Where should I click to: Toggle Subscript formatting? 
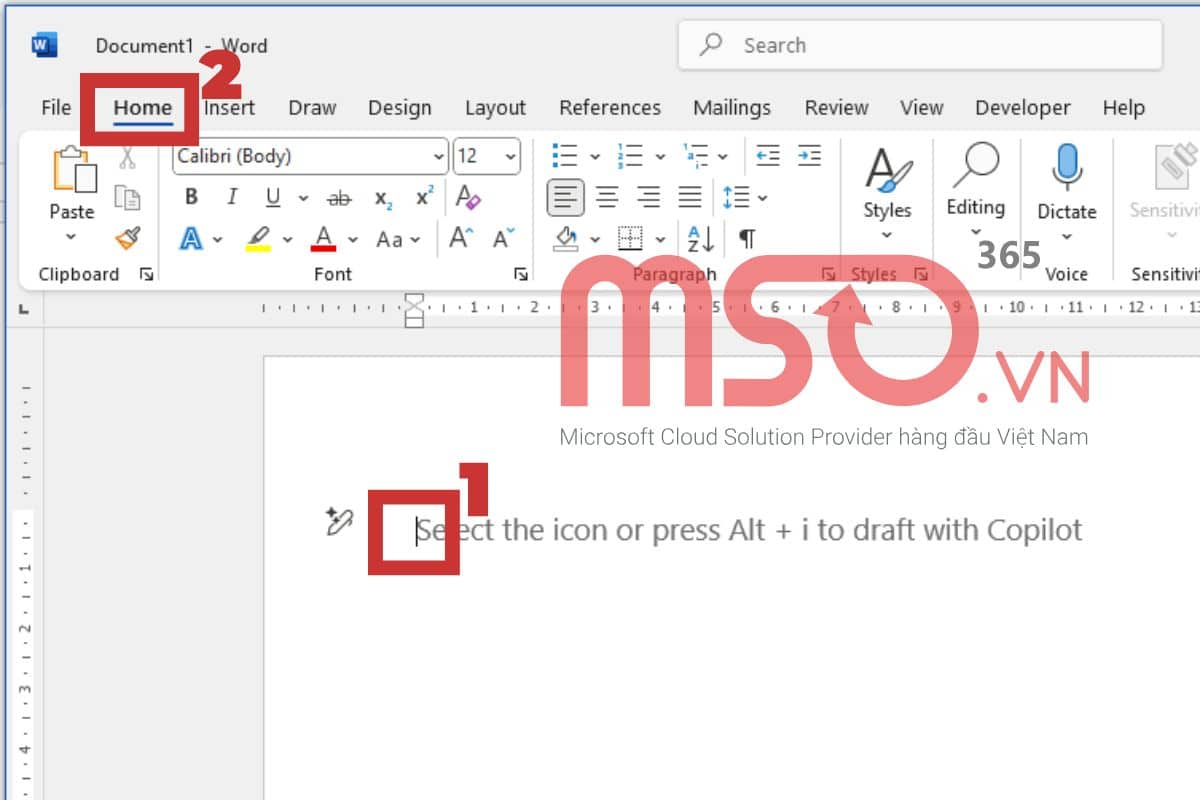pos(383,198)
